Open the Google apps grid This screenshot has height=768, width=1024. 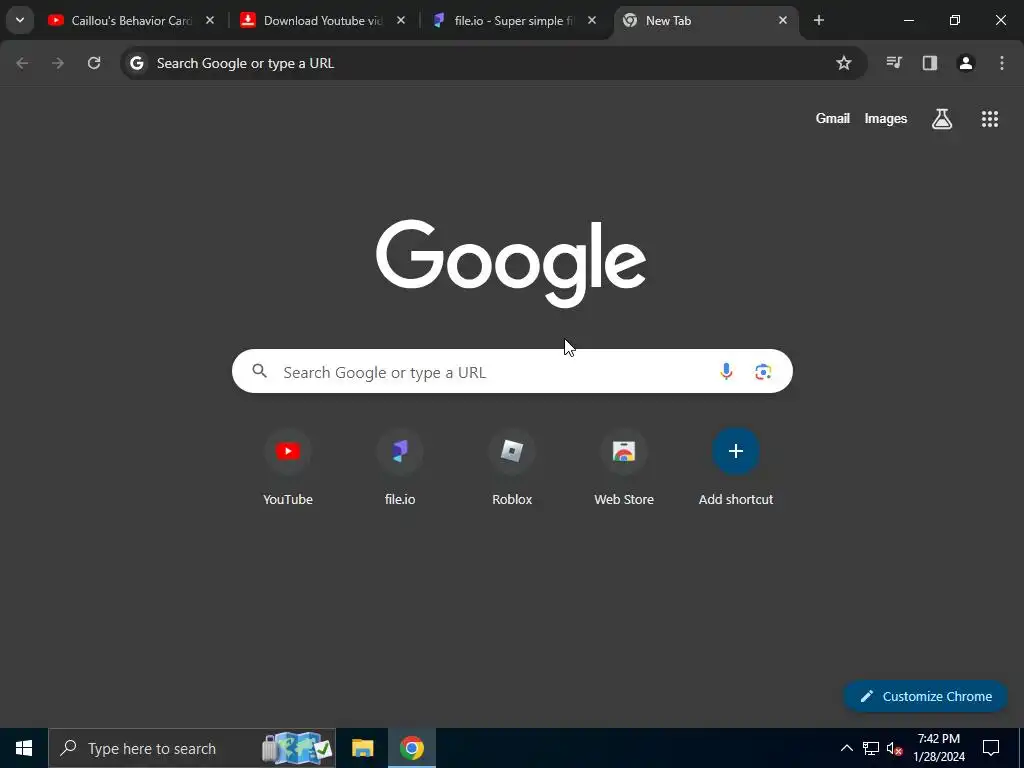coord(989,119)
